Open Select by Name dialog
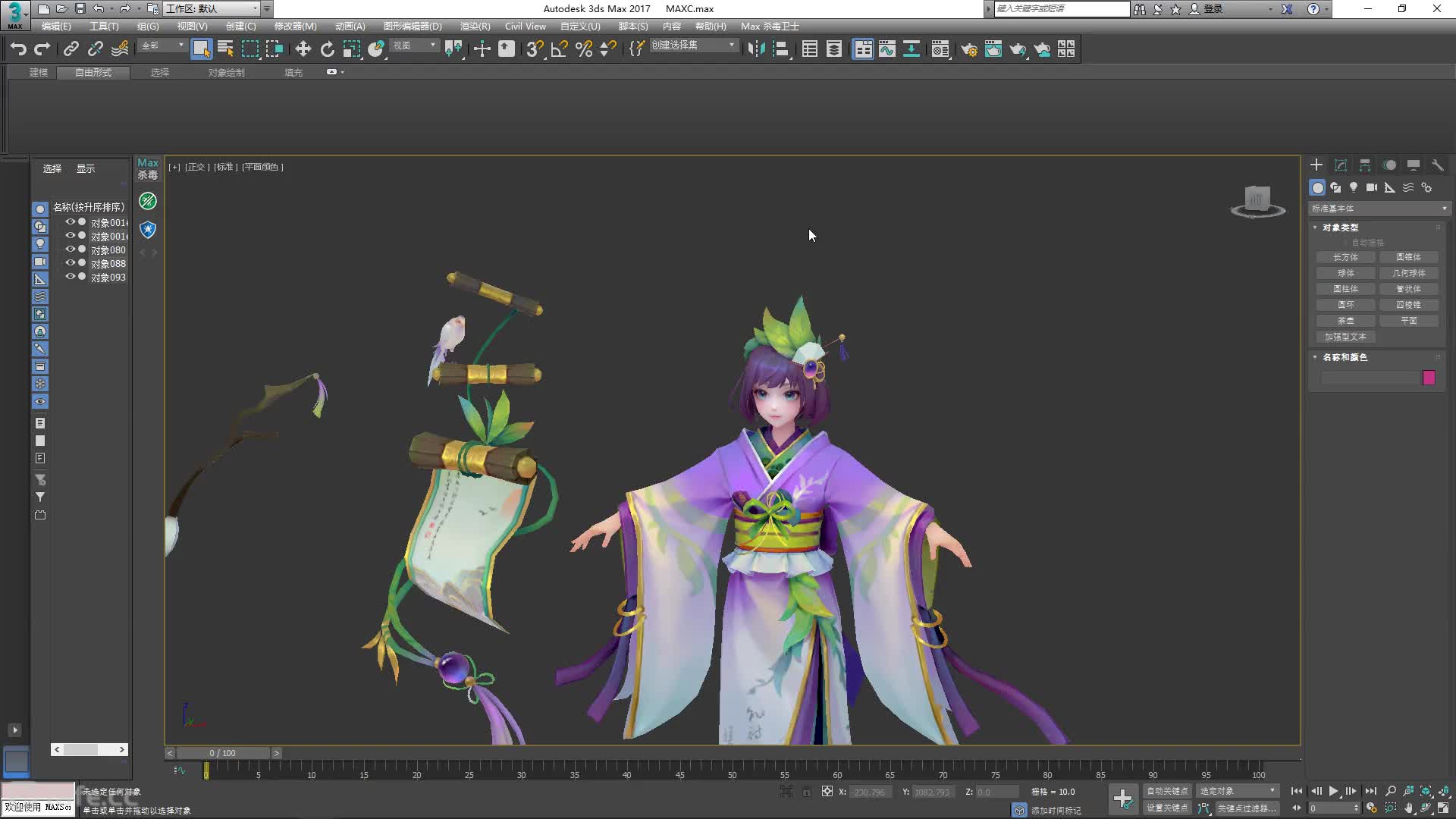1456x819 pixels. (x=225, y=49)
